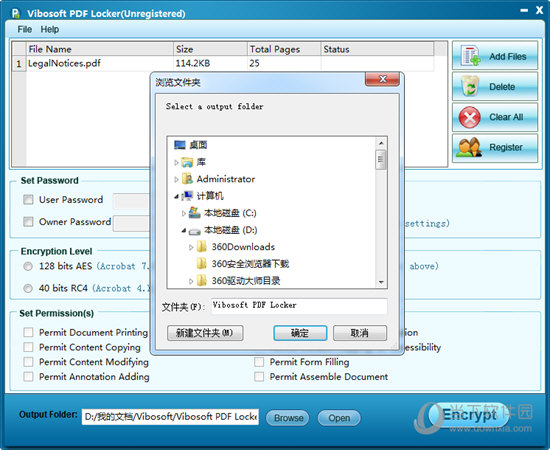The height and width of the screenshot is (450, 550).
Task: Select the LegalNotices.pdf file row
Action: click(223, 63)
